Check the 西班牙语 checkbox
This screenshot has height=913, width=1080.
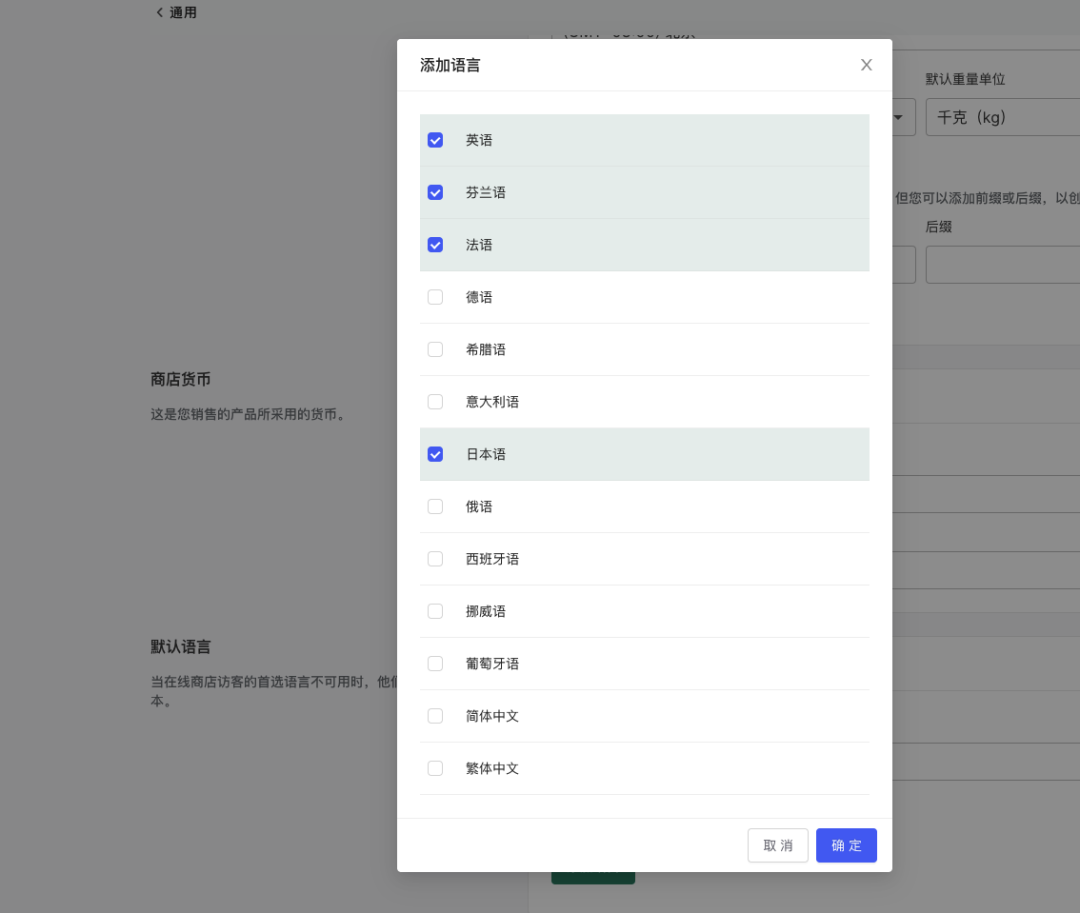[435, 559]
